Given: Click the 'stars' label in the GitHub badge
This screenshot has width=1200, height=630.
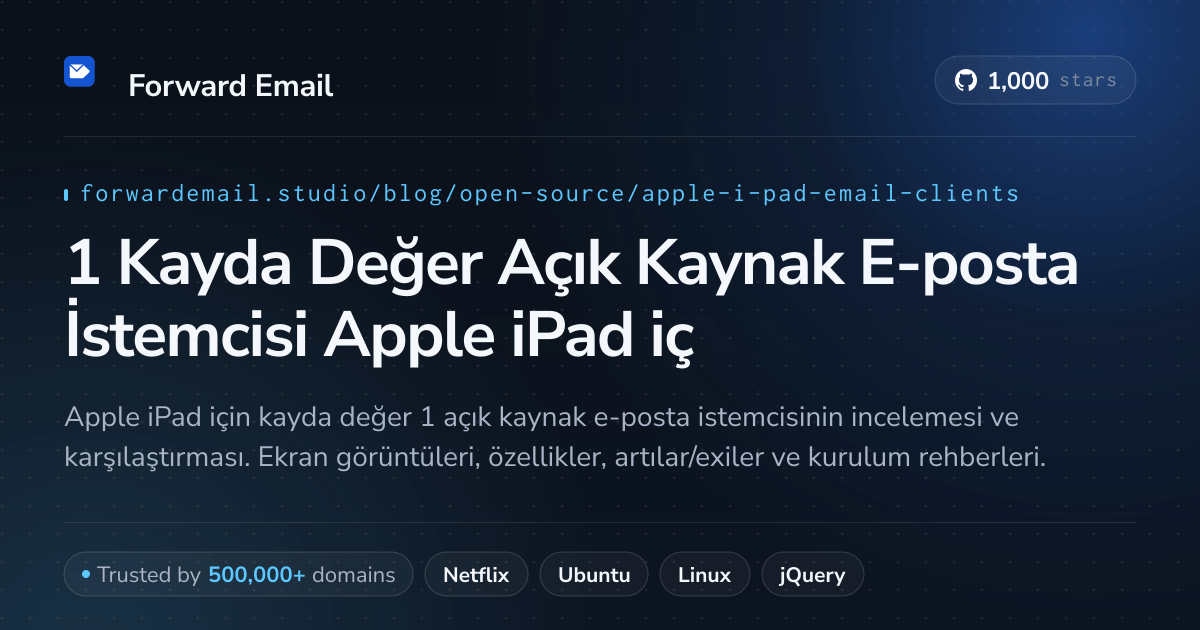Looking at the screenshot, I should point(1088,81).
